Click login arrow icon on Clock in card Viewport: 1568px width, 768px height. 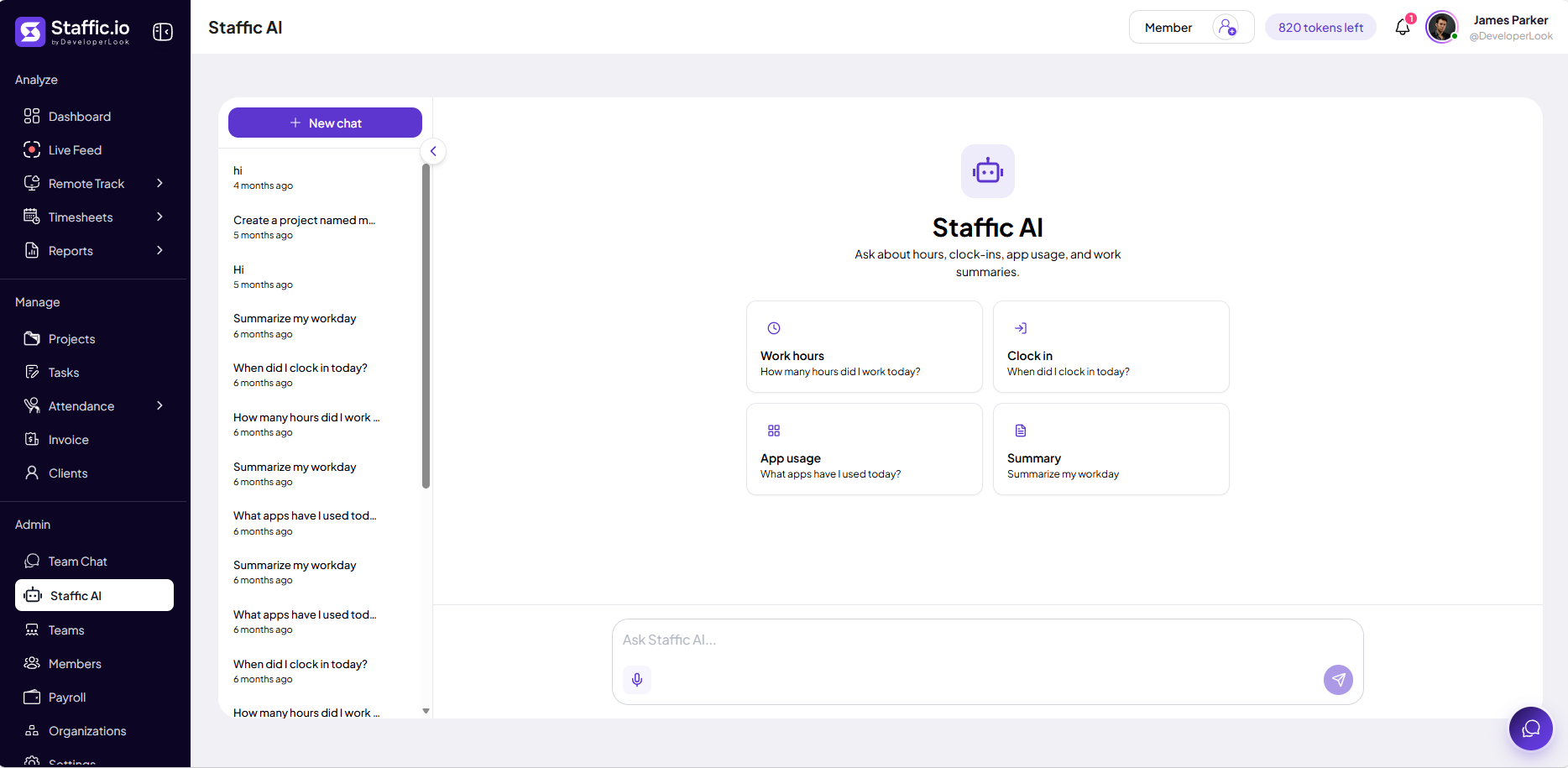(x=1021, y=328)
